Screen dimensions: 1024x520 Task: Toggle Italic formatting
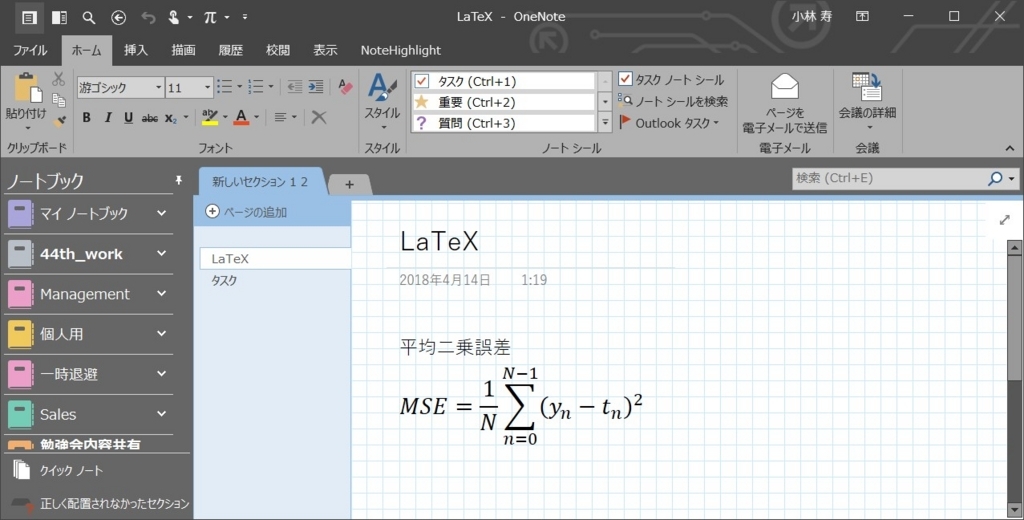(x=108, y=118)
